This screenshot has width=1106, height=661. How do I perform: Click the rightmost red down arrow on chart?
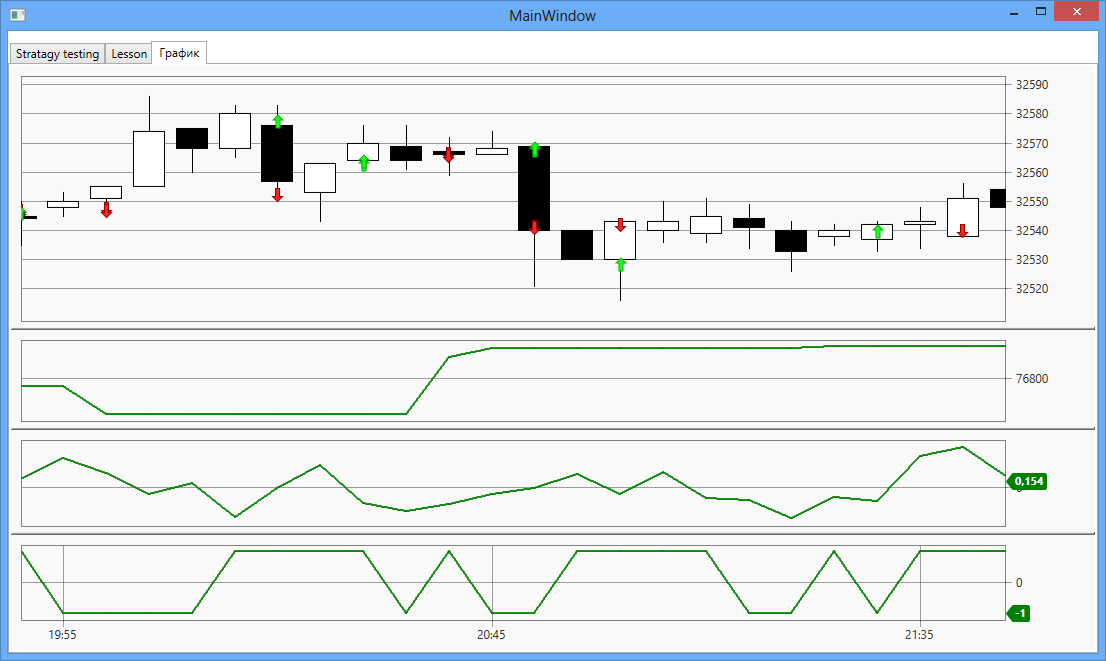(962, 230)
